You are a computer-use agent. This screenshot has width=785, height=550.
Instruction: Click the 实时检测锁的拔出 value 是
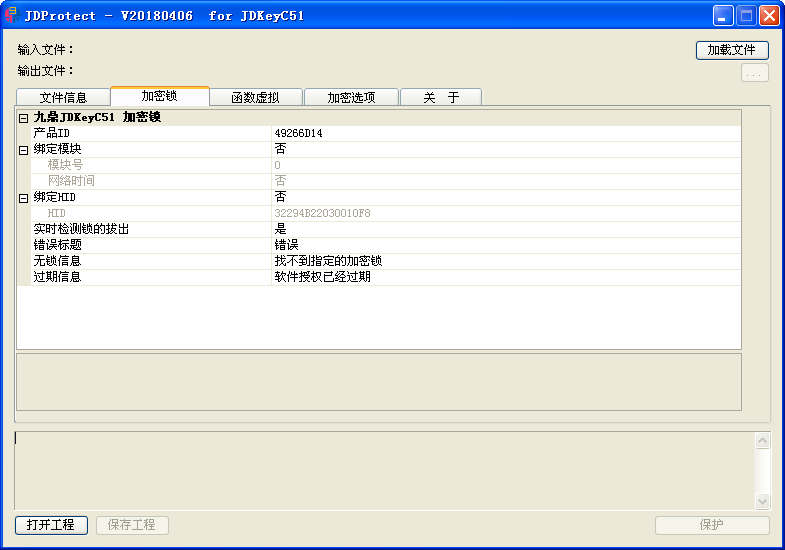tap(280, 229)
